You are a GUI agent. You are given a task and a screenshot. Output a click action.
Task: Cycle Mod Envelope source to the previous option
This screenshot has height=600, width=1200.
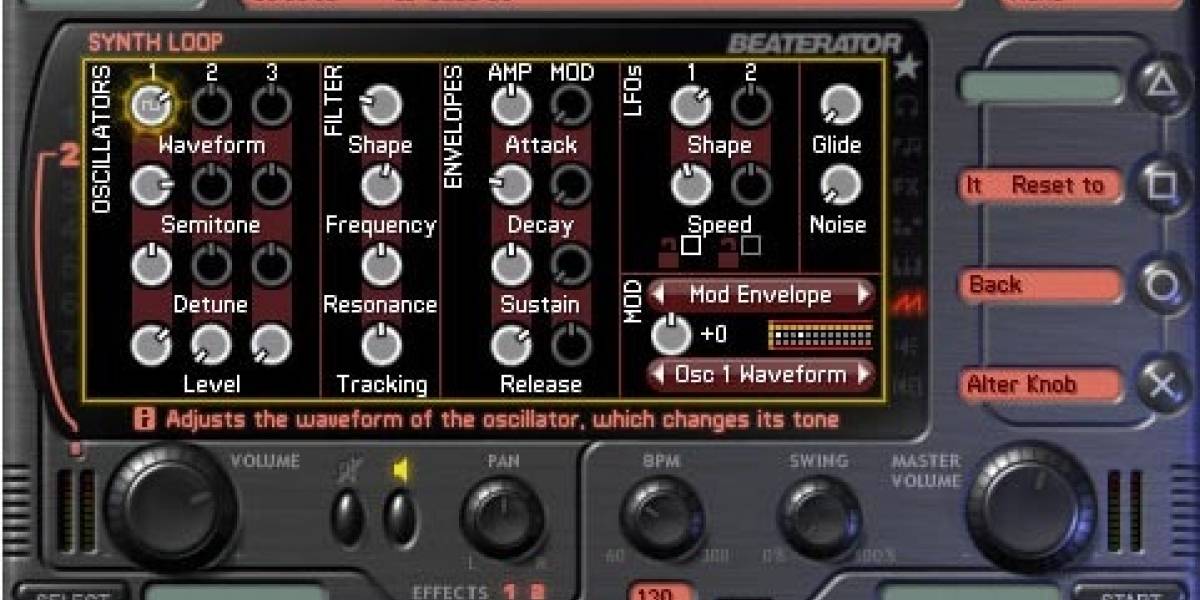click(x=659, y=295)
